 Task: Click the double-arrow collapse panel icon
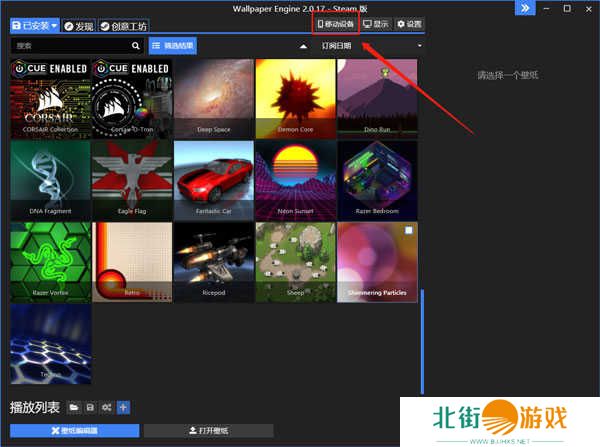pos(523,8)
